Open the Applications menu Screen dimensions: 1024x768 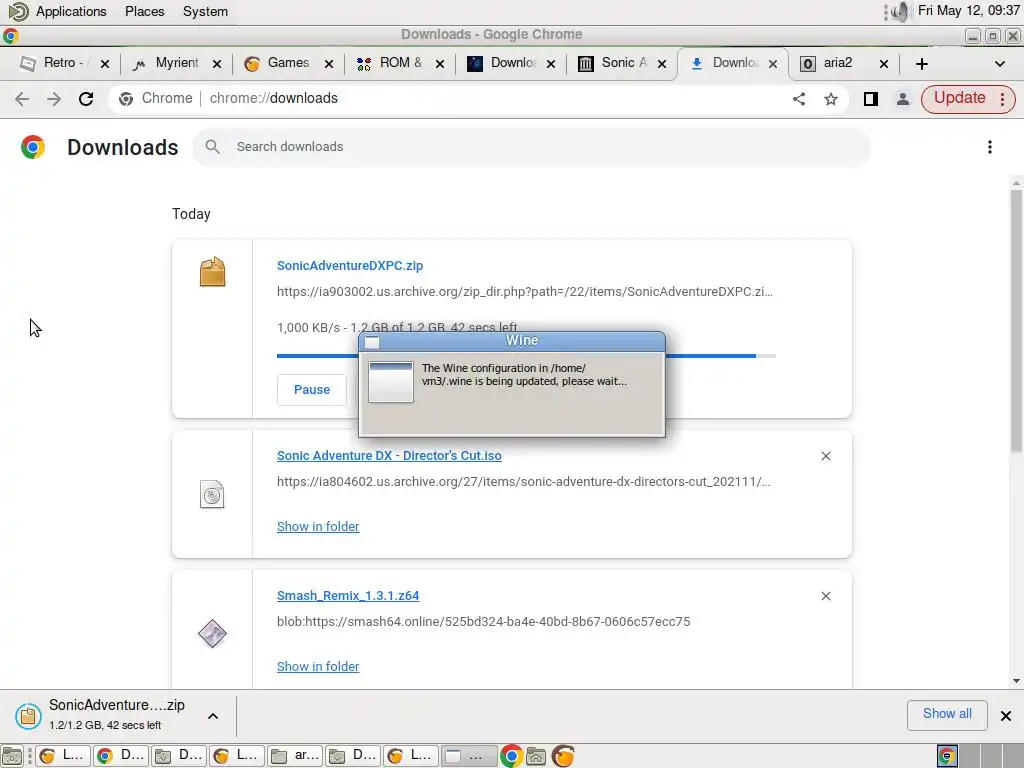click(x=71, y=11)
